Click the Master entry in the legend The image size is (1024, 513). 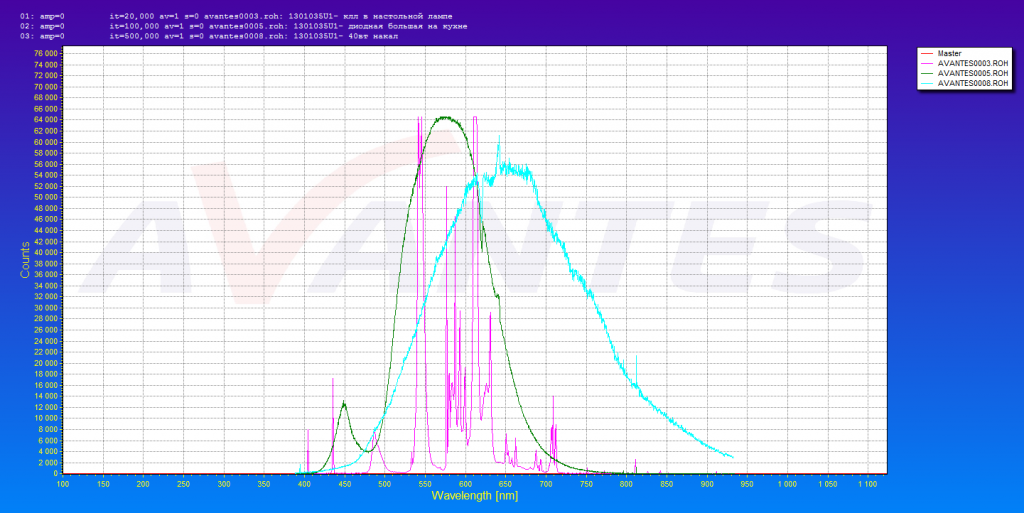(x=949, y=53)
